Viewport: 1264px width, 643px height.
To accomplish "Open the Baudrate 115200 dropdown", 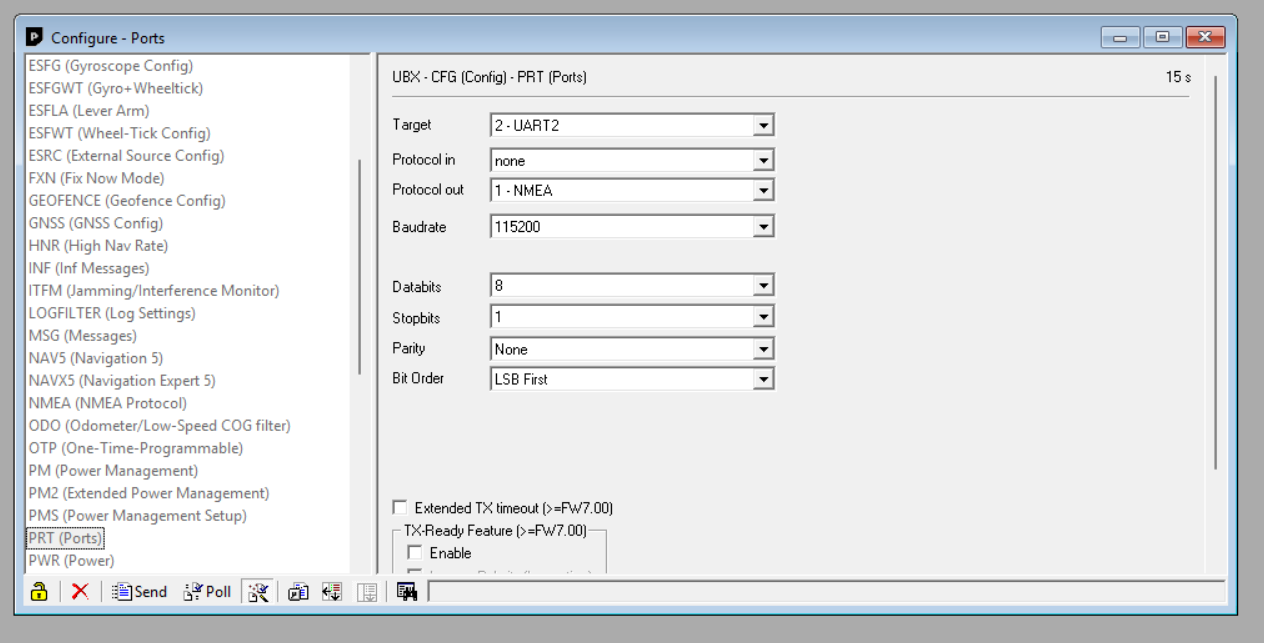I will [763, 227].
